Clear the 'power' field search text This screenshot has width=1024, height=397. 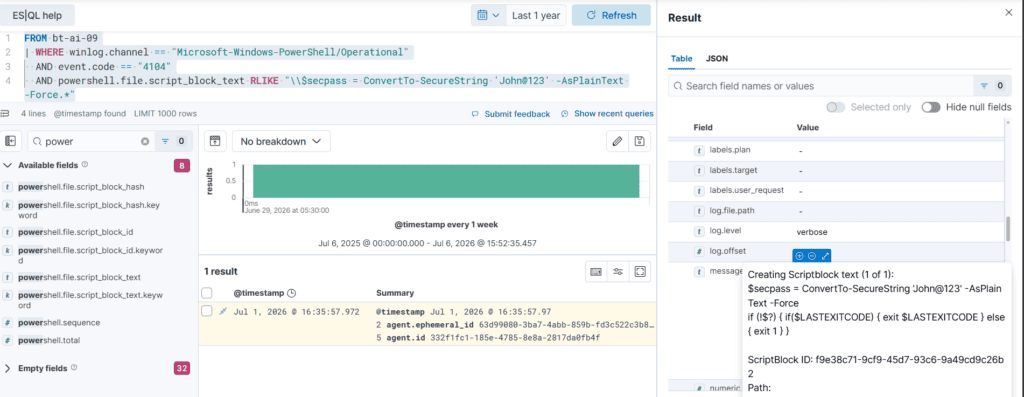[145, 141]
